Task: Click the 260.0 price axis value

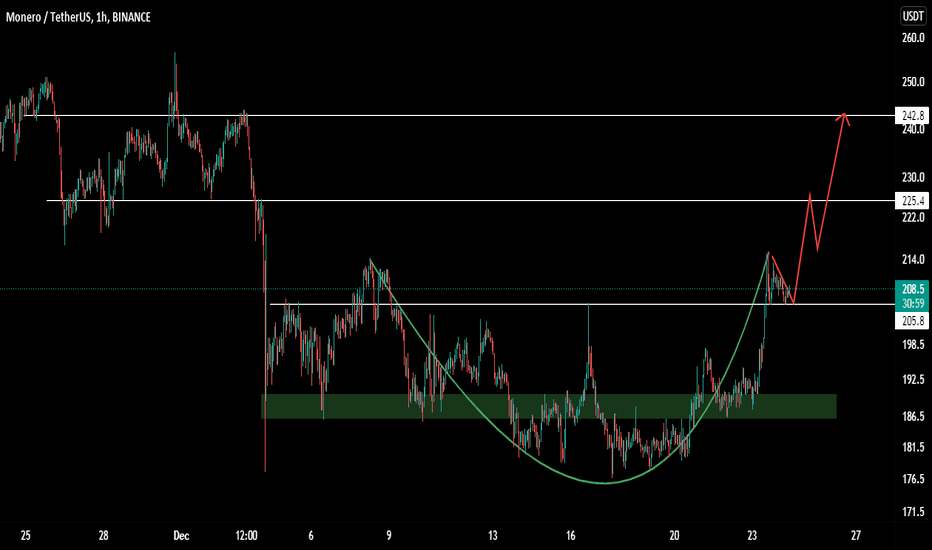Action: 913,38
